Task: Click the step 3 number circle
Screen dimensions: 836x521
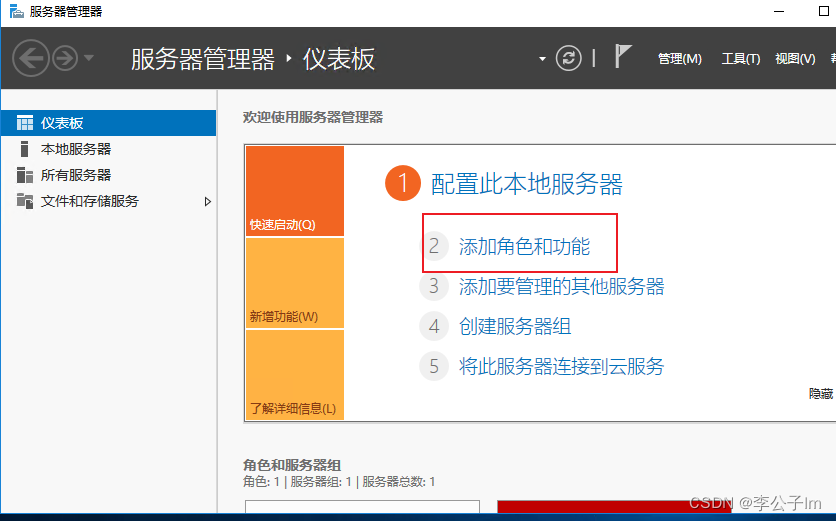Action: tap(434, 286)
